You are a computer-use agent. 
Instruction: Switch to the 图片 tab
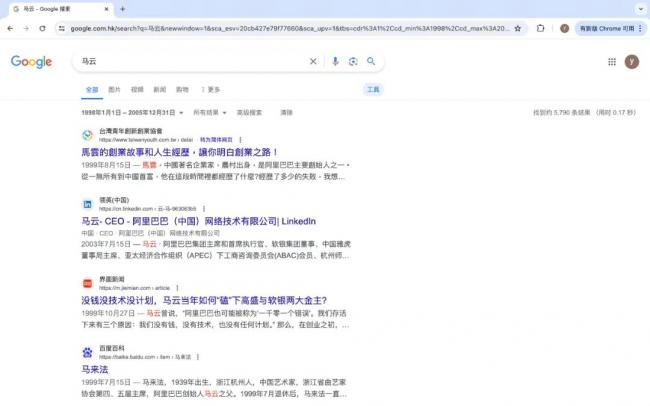point(114,89)
